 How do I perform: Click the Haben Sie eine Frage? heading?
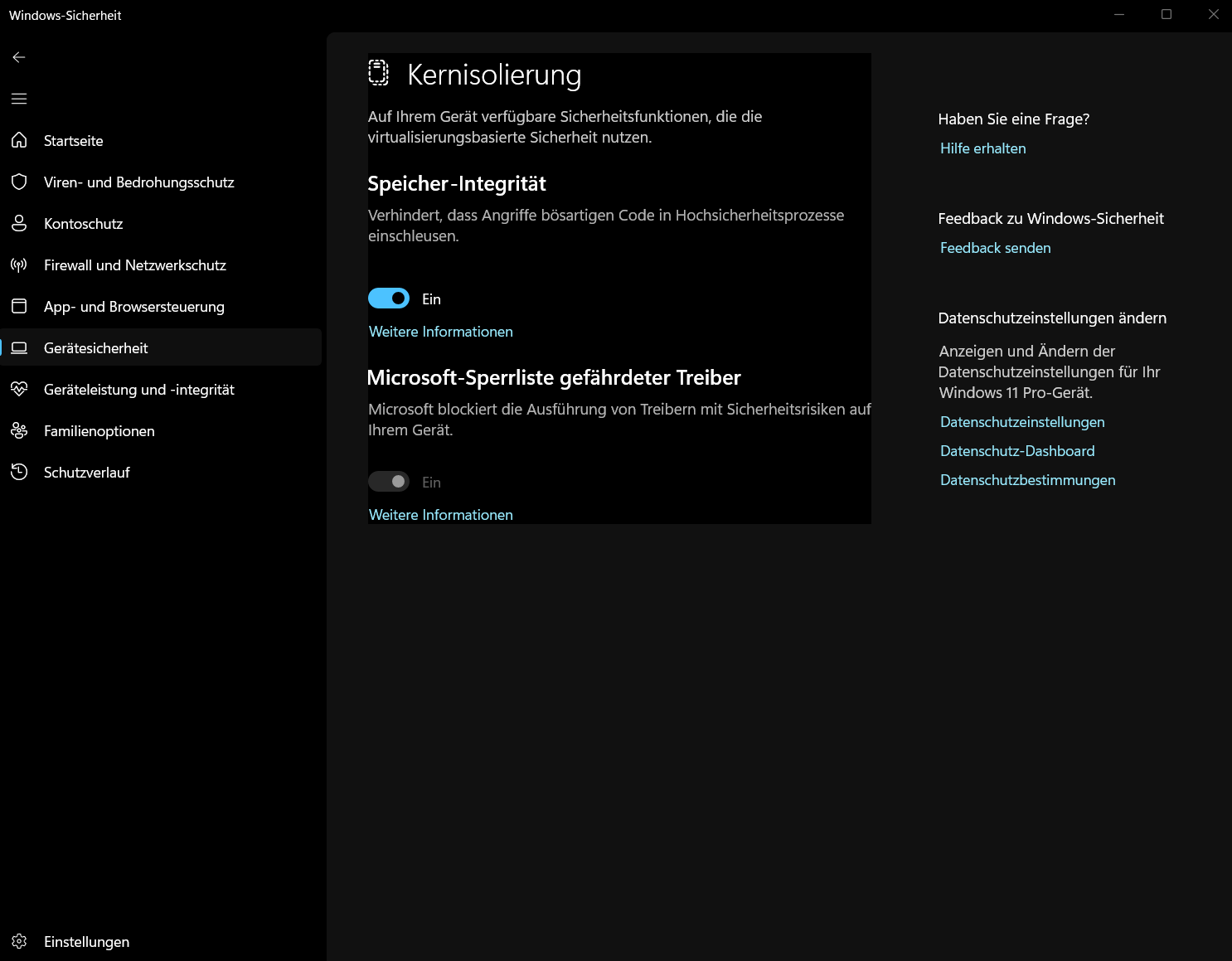(1014, 119)
